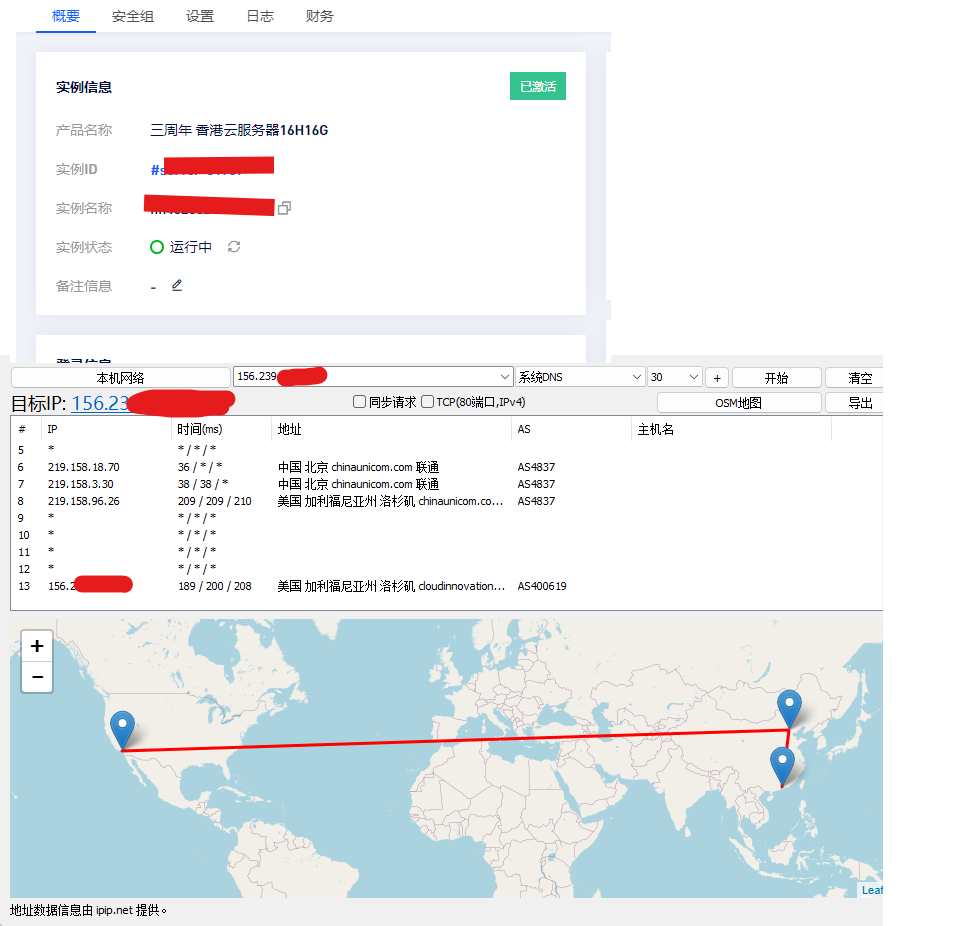Image resolution: width=955 pixels, height=926 pixels.
Task: Click the copy icon beside instance name
Action: pyautogui.click(x=284, y=208)
